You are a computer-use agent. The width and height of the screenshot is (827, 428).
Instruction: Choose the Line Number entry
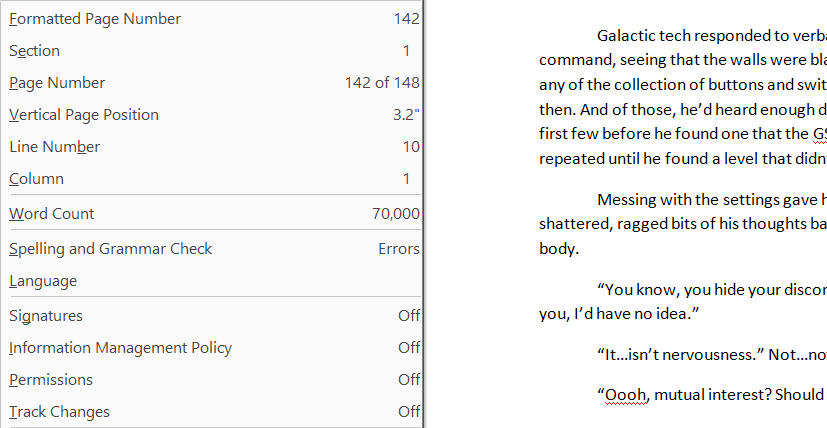55,147
